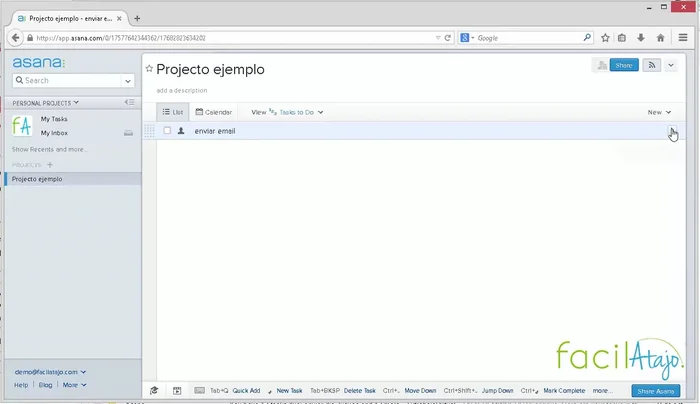Click the assignee person icon on enviar email
The height and width of the screenshot is (404, 700).
click(181, 131)
